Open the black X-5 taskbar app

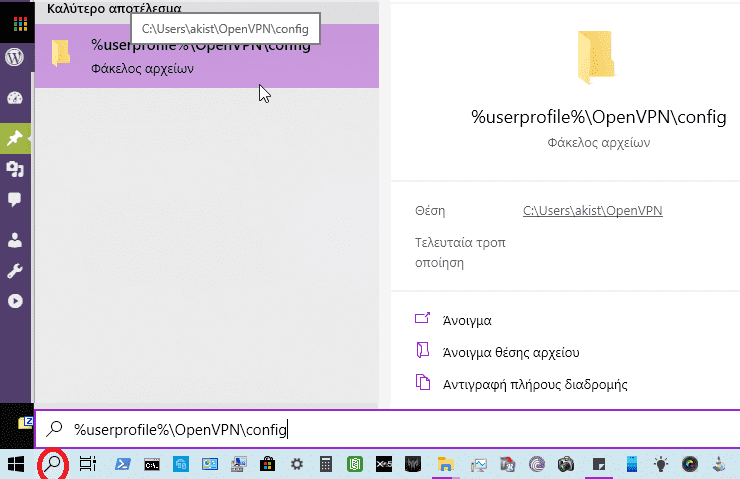(x=384, y=464)
